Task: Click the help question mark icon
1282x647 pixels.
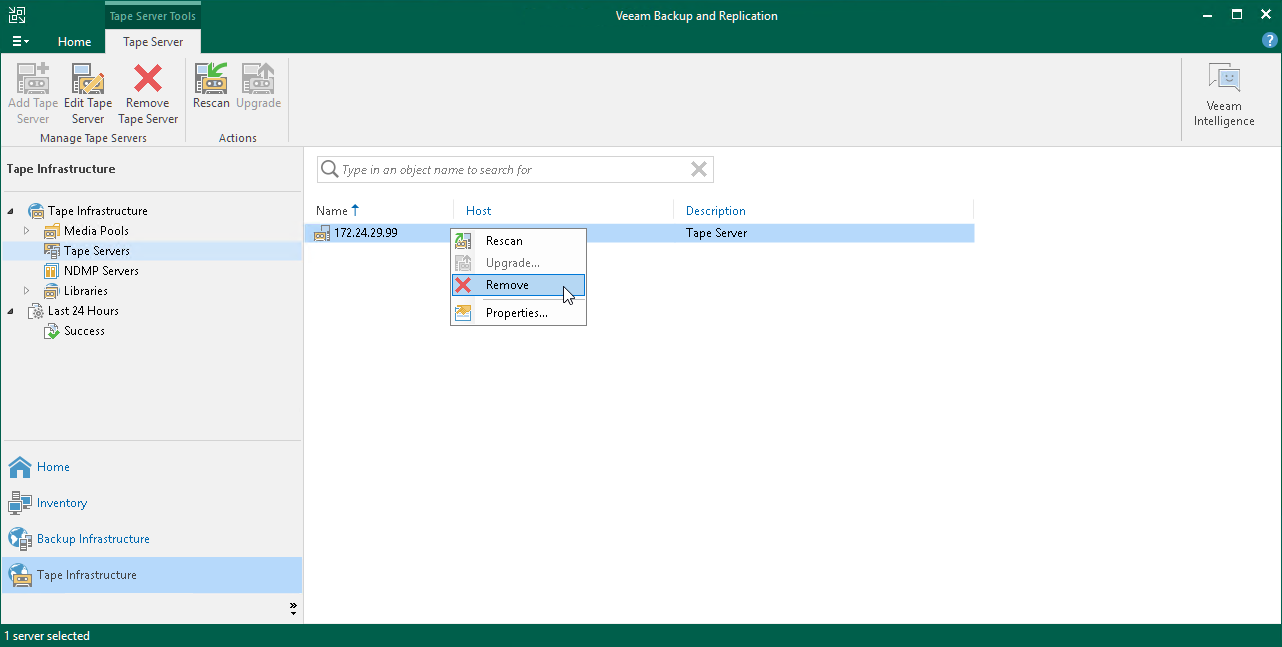Action: pyautogui.click(x=1269, y=41)
